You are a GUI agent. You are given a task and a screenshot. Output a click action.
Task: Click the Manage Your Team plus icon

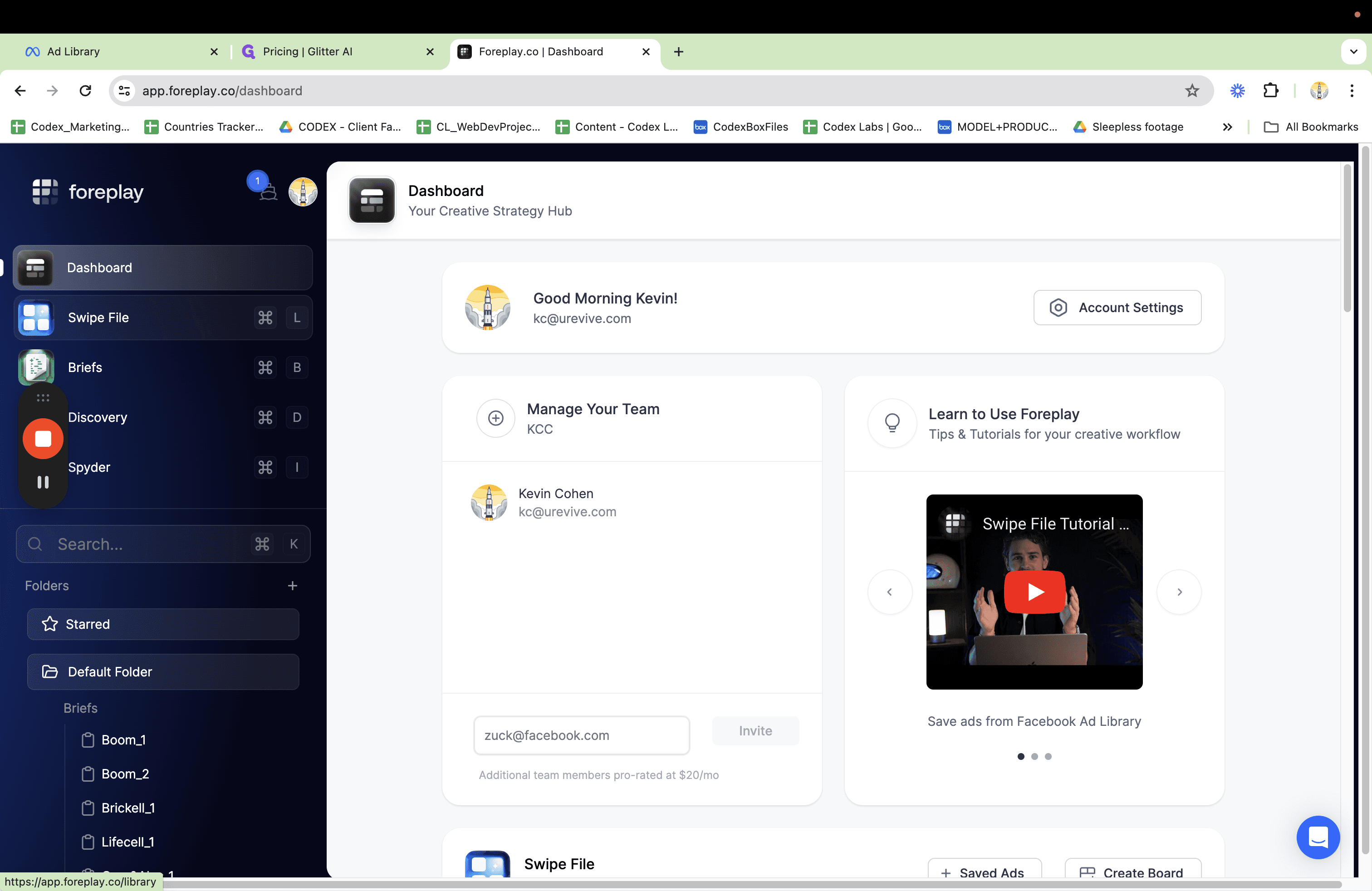tap(496, 418)
